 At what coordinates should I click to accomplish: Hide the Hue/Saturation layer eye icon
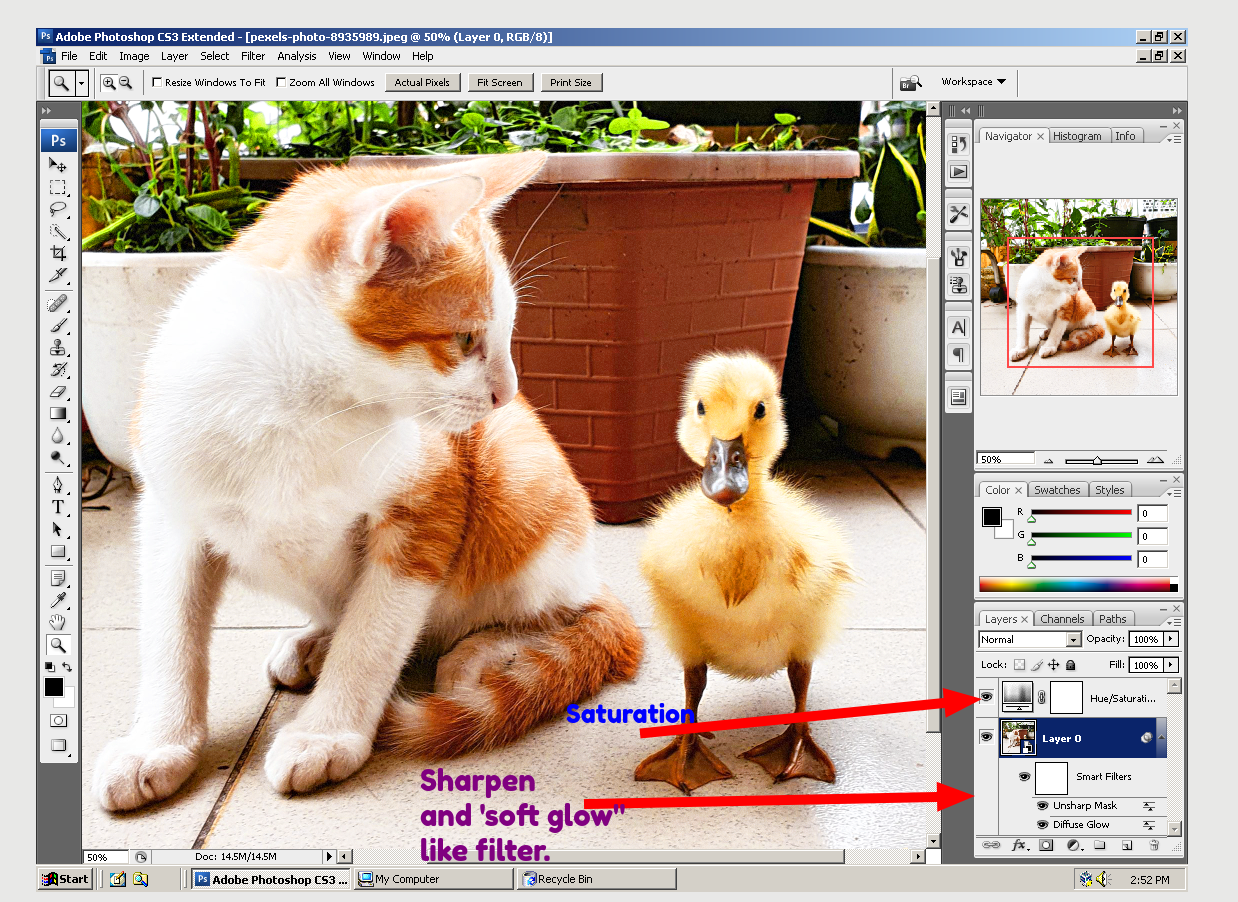coord(987,697)
